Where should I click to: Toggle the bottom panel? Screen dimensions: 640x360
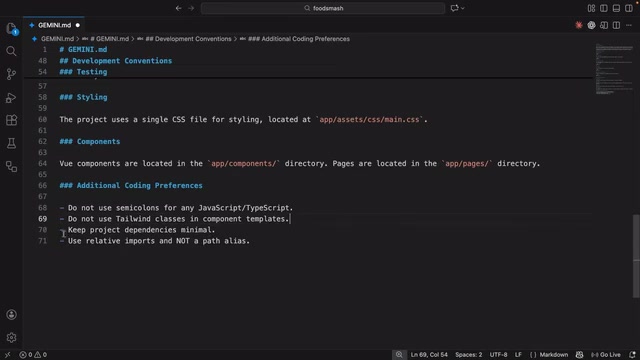click(616, 8)
